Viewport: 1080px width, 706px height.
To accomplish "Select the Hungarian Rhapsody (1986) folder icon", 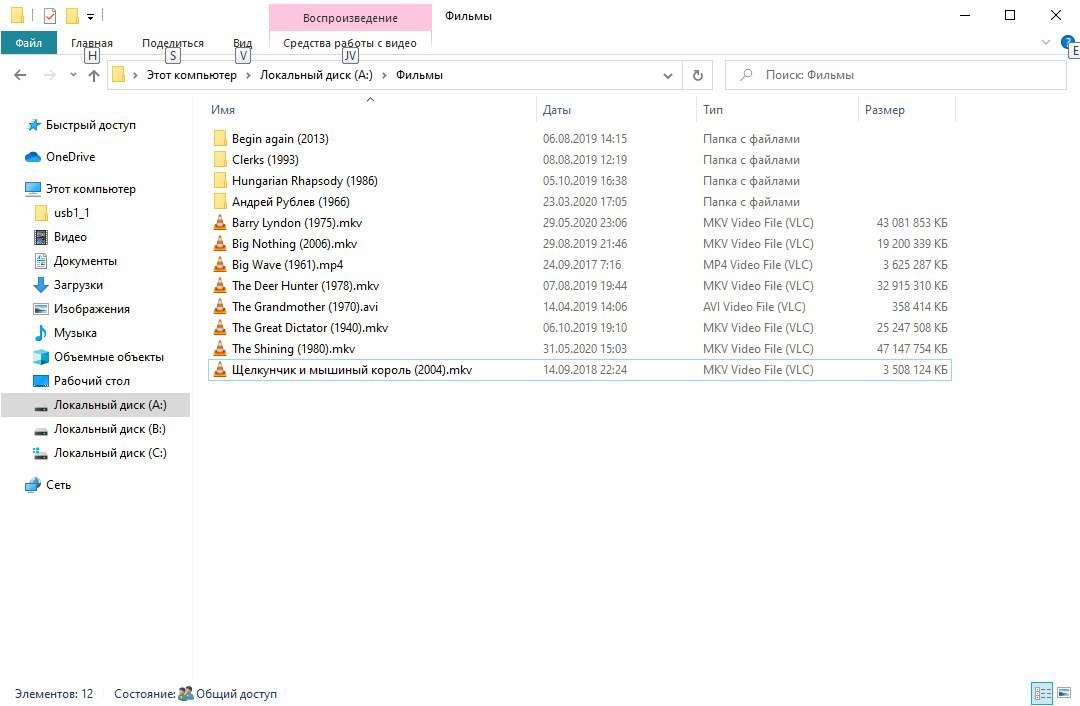I will click(x=220, y=180).
